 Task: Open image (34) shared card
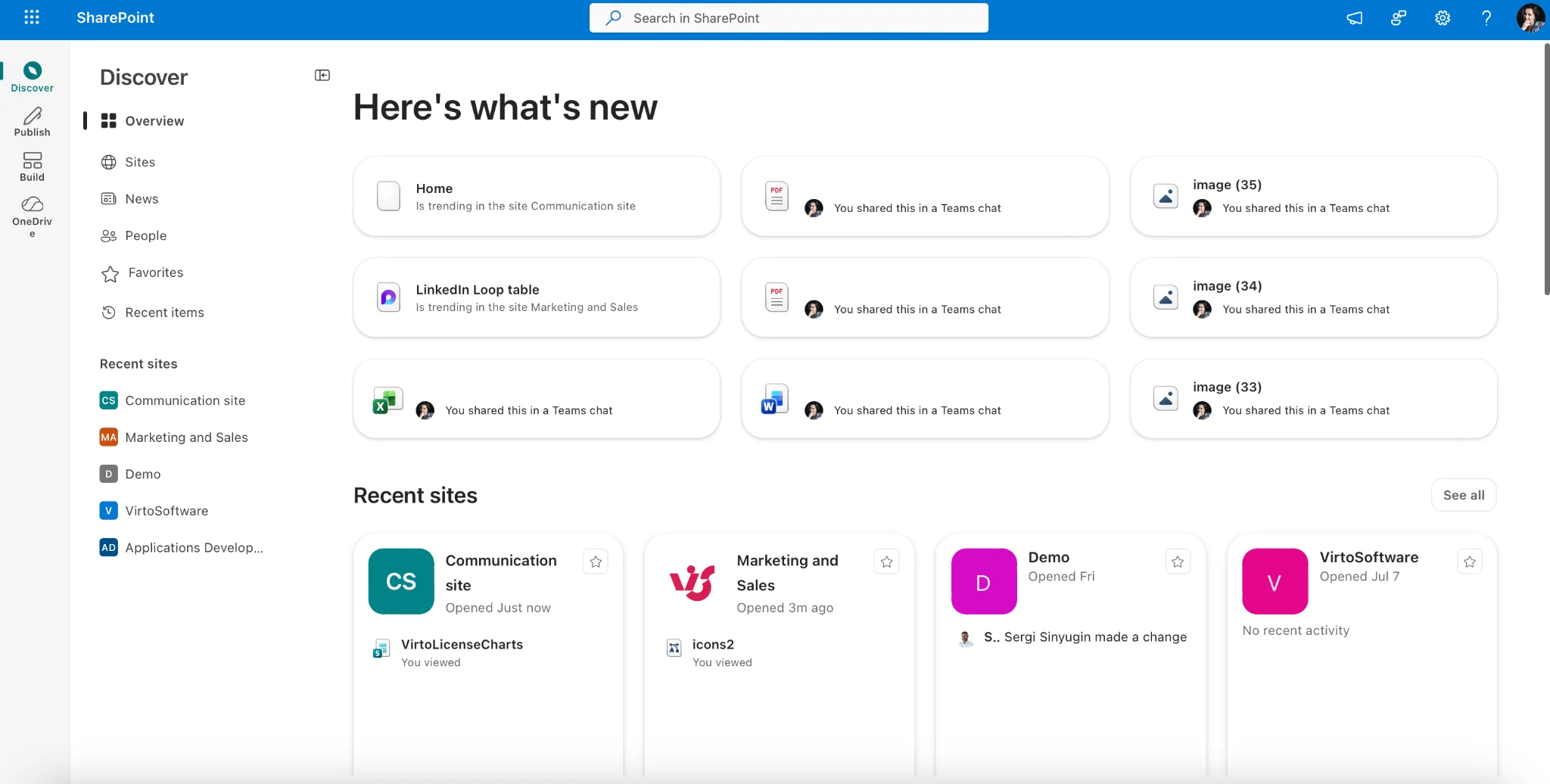[x=1313, y=297]
